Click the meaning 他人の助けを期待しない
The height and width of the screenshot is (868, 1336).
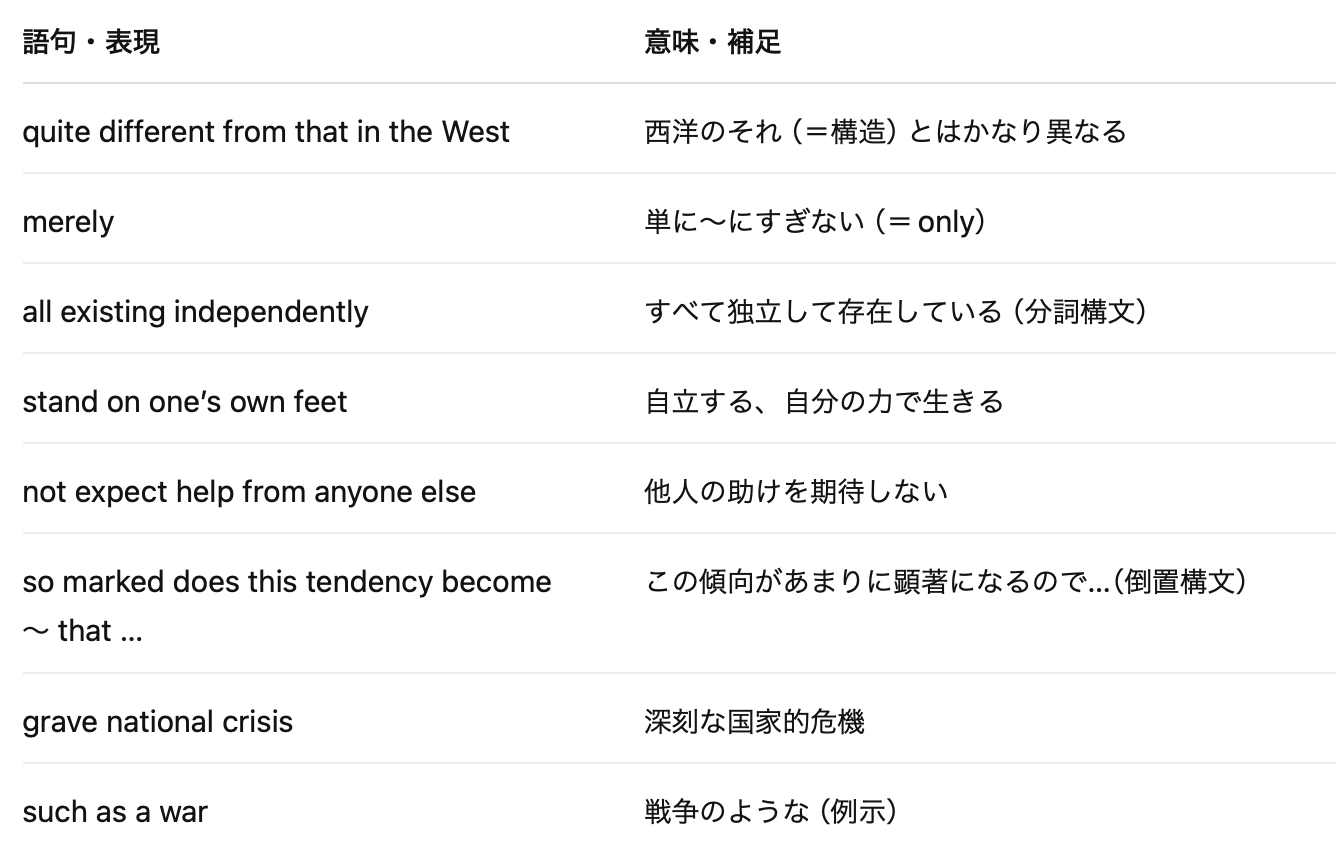(x=797, y=492)
